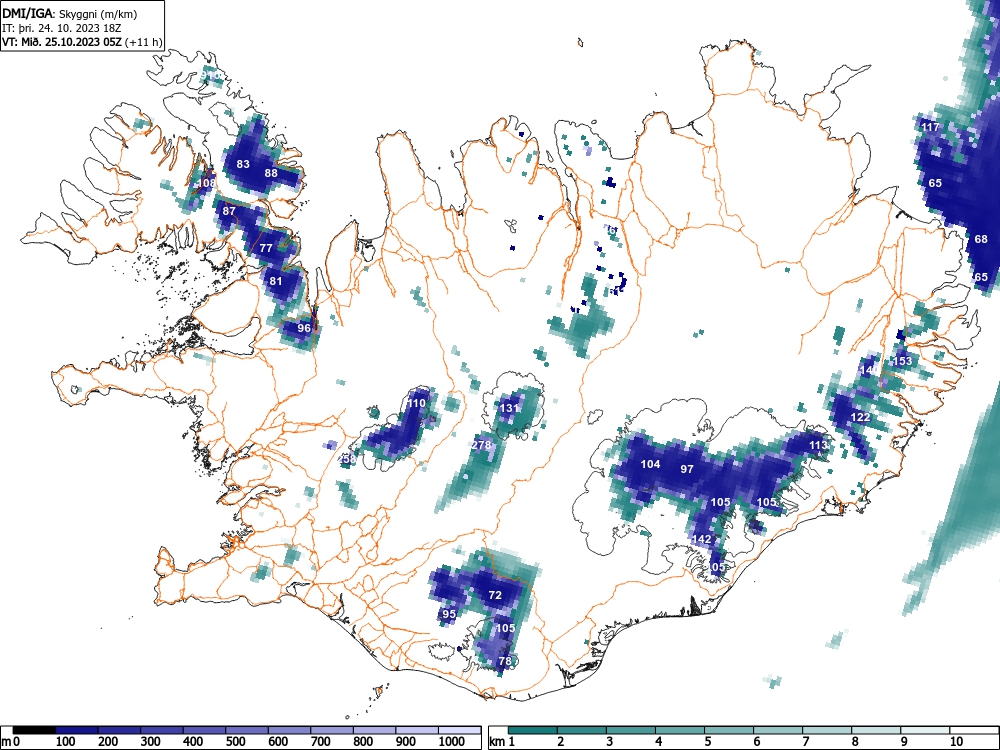Click the 'm' unit label in legend
This screenshot has width=1000, height=750.
click(6, 742)
